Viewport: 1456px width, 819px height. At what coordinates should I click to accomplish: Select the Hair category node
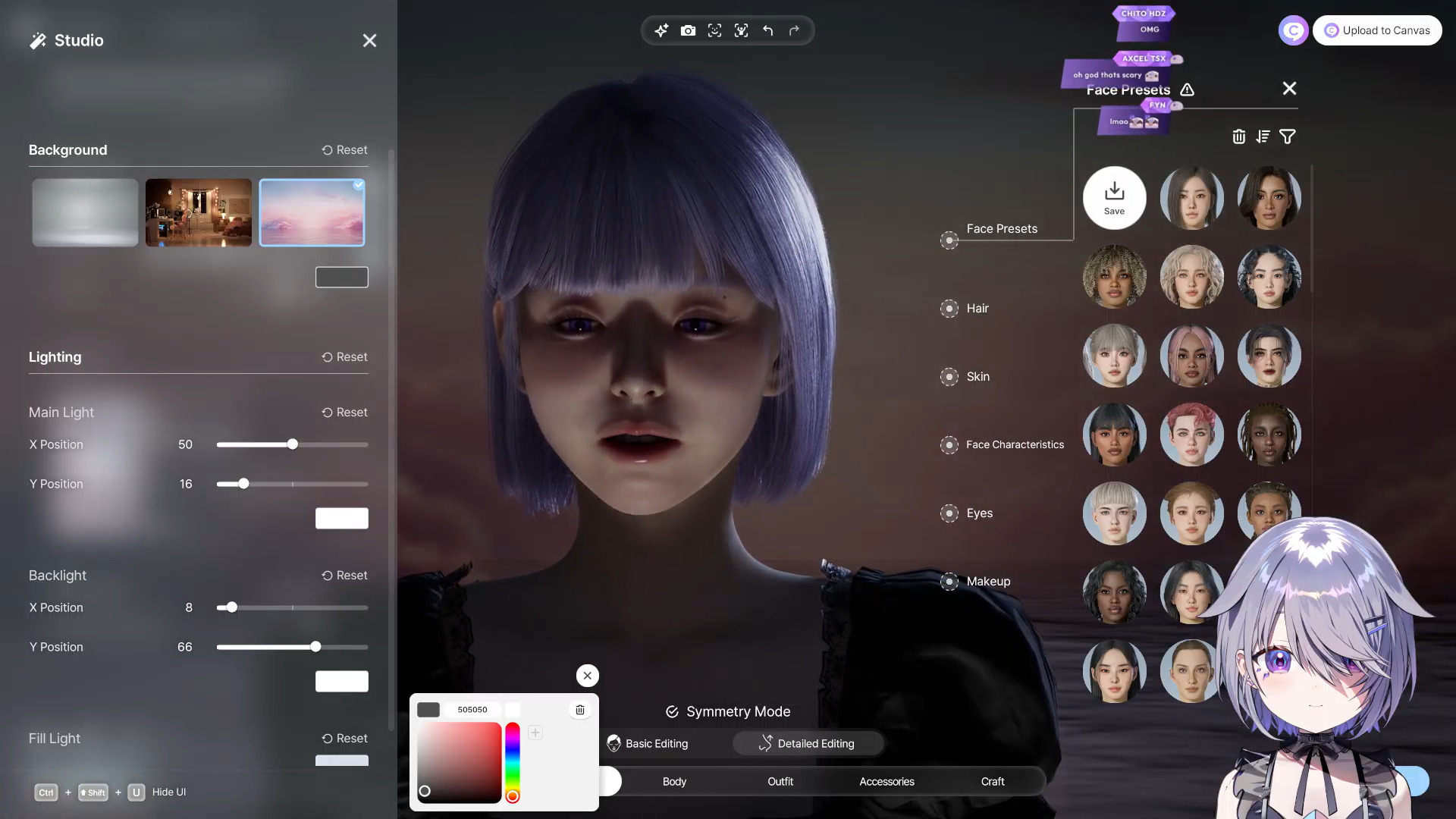(x=949, y=309)
